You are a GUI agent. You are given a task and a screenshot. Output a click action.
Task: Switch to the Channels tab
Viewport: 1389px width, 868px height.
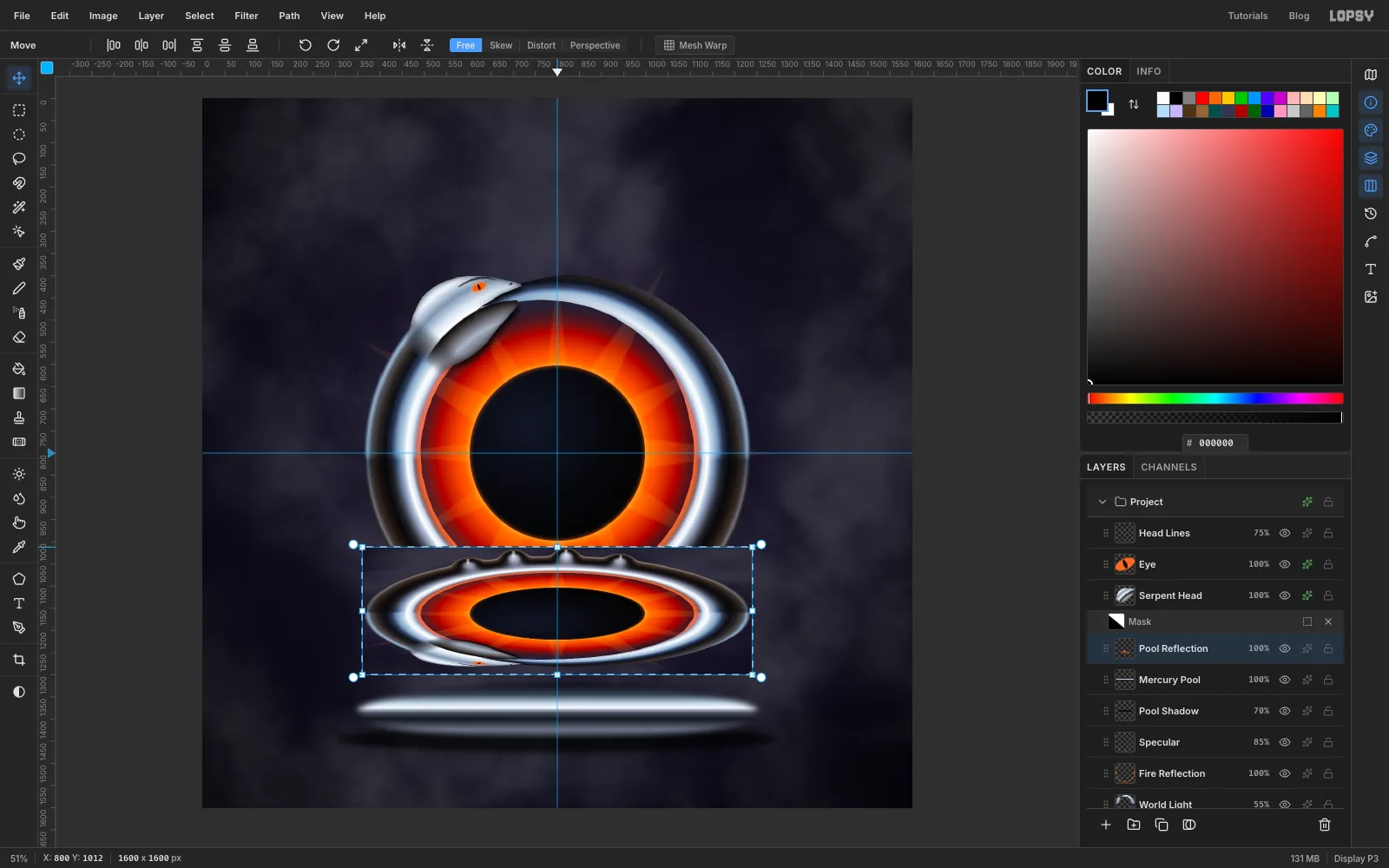pyautogui.click(x=1168, y=467)
